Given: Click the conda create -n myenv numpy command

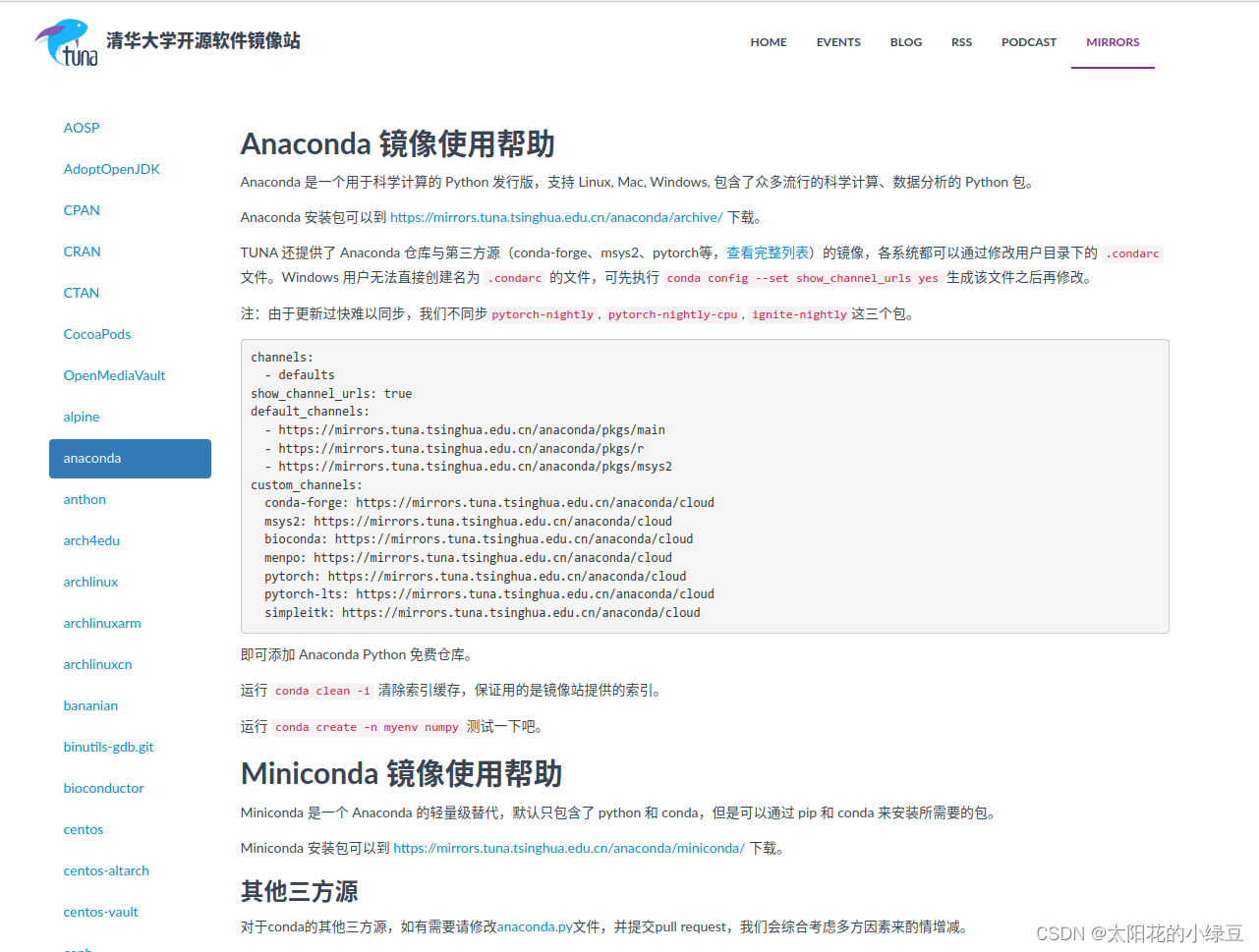Looking at the screenshot, I should tap(367, 727).
